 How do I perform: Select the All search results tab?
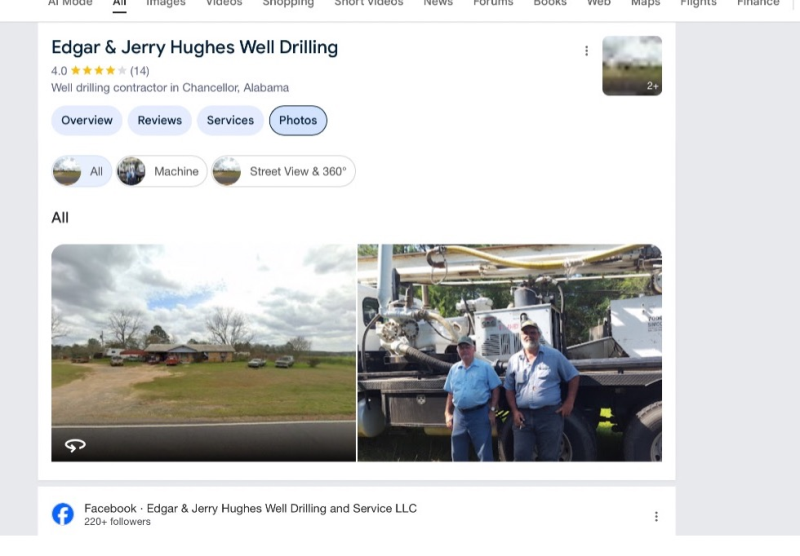click(x=119, y=4)
